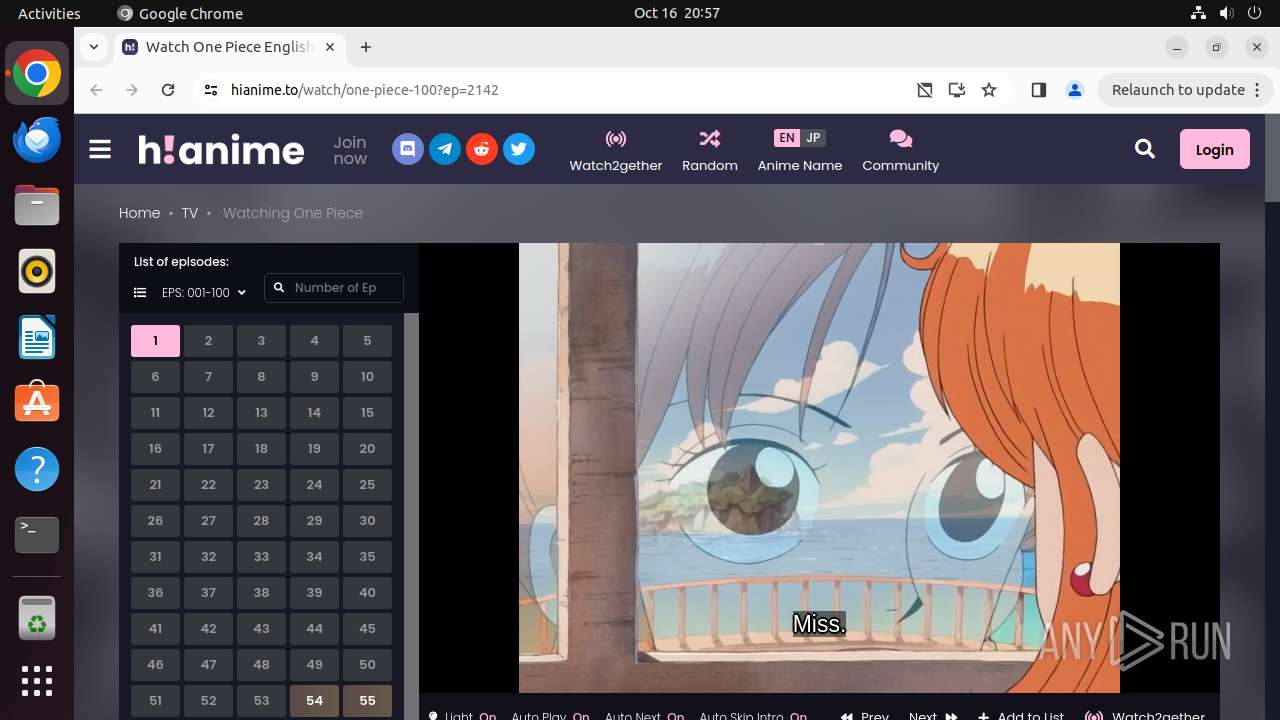The width and height of the screenshot is (1280, 720).
Task: Click the video player frame
Action: [x=819, y=467]
